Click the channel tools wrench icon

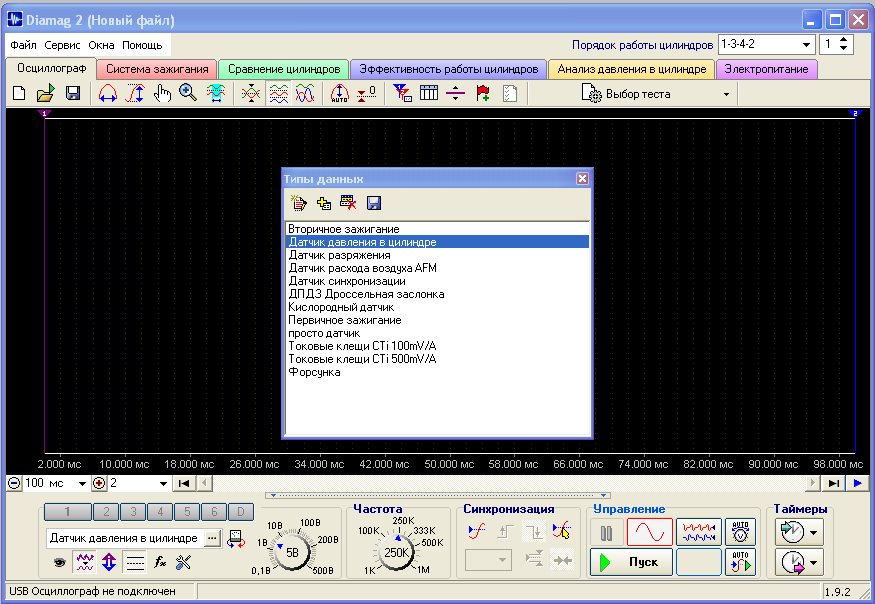[183, 562]
